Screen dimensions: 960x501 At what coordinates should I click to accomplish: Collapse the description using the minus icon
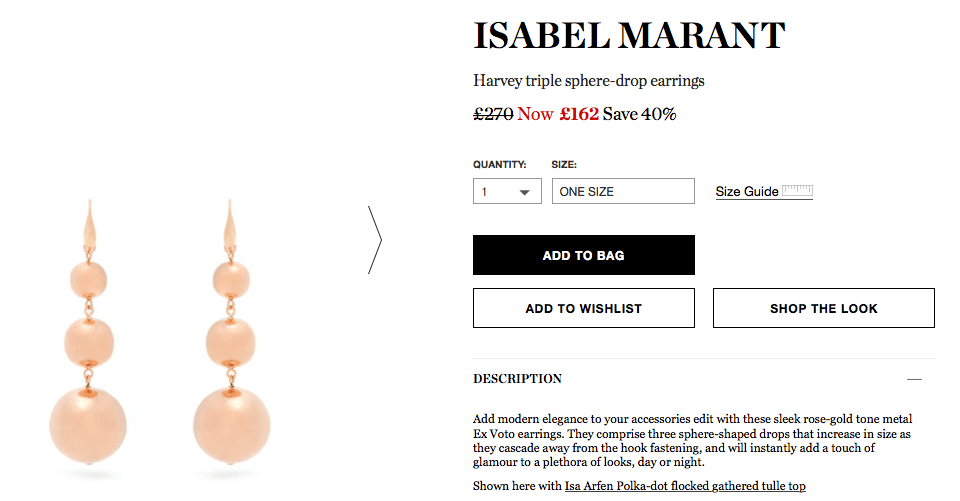click(914, 379)
